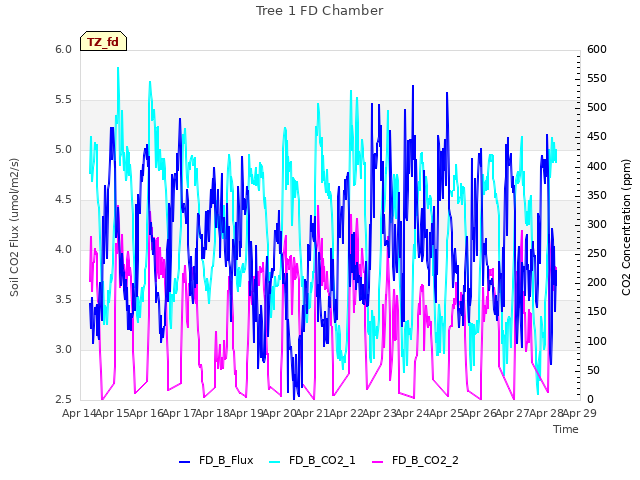Toggle the FD_B_CO2_1 legend entry
The image size is (640, 480).
coord(312,460)
